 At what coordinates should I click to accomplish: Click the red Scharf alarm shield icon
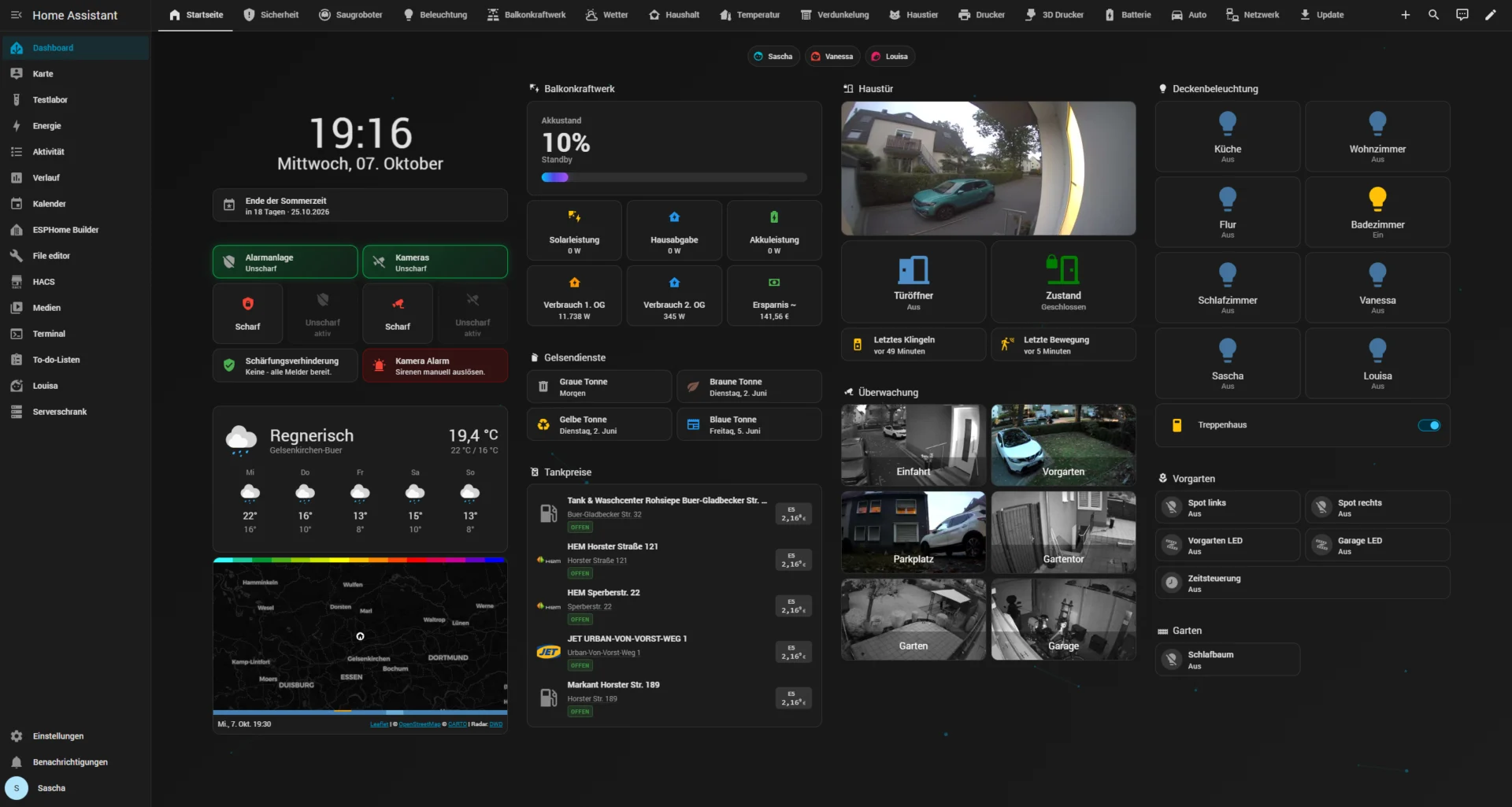pos(247,304)
